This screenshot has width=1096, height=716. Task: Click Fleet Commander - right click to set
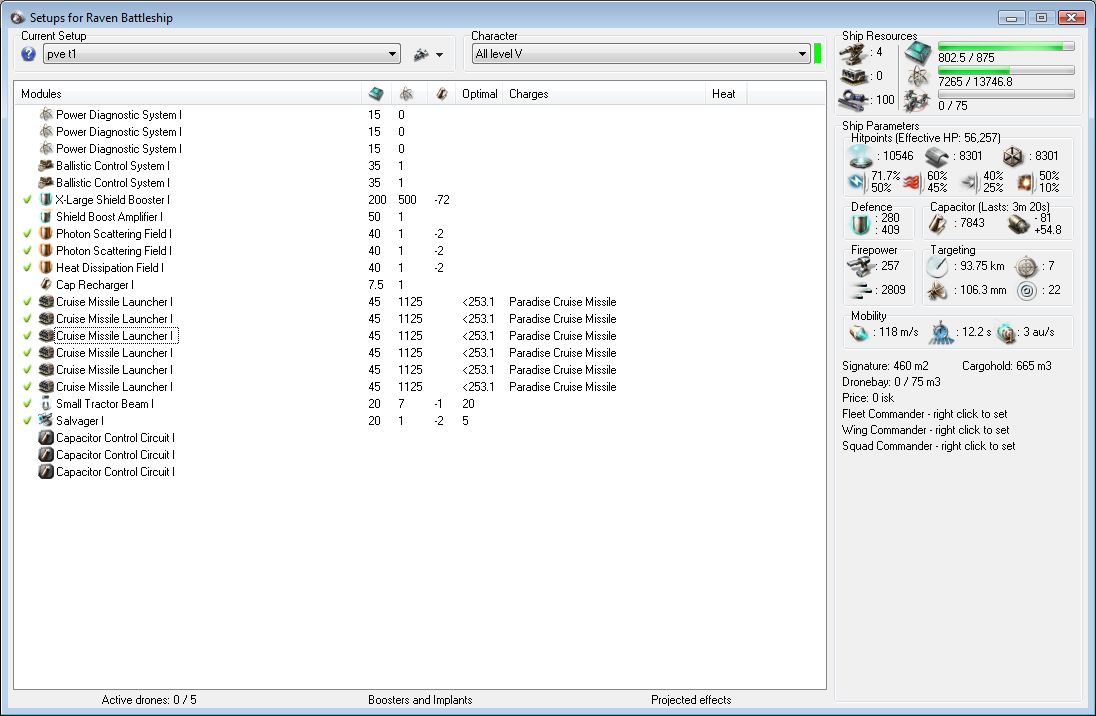925,414
